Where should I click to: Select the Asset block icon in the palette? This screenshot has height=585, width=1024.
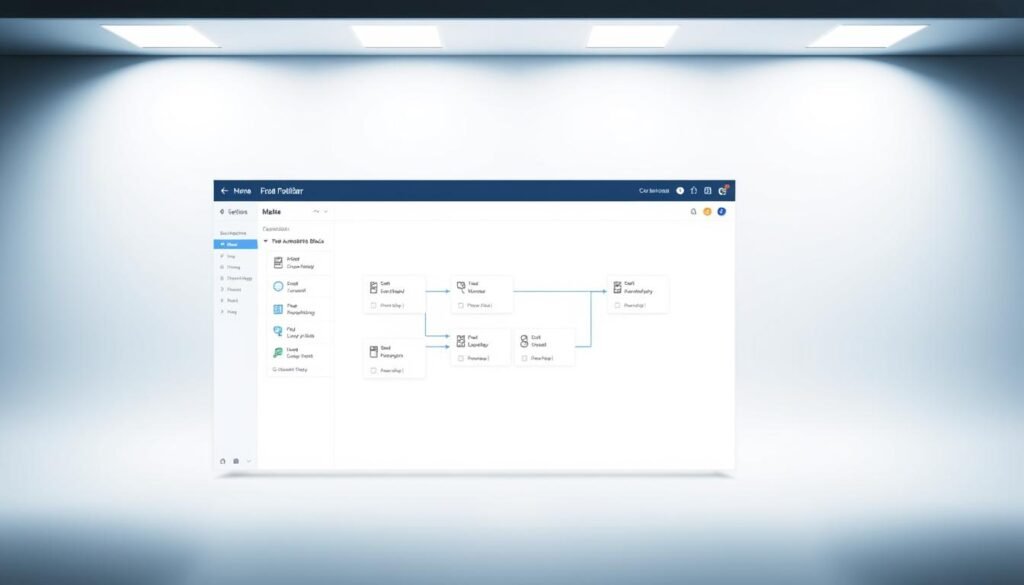pos(277,262)
